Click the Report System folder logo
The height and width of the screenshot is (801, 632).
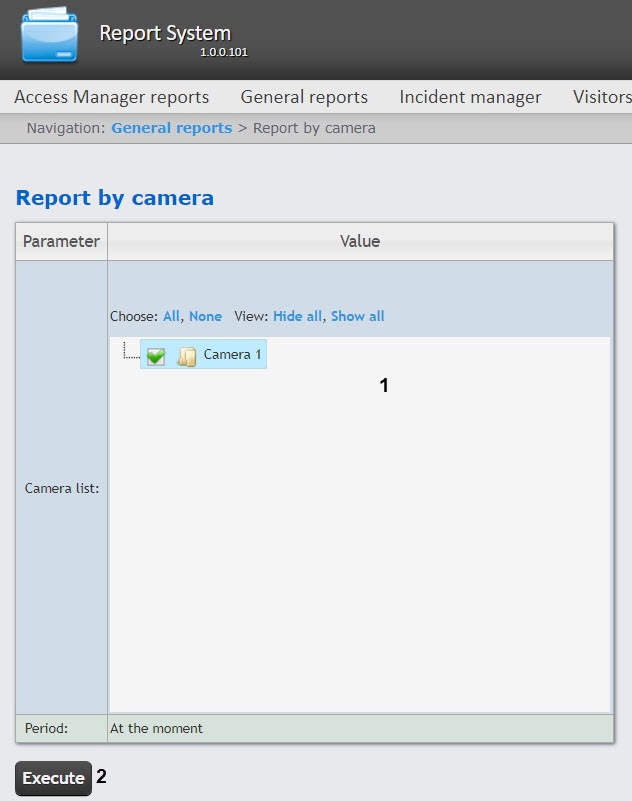click(49, 37)
